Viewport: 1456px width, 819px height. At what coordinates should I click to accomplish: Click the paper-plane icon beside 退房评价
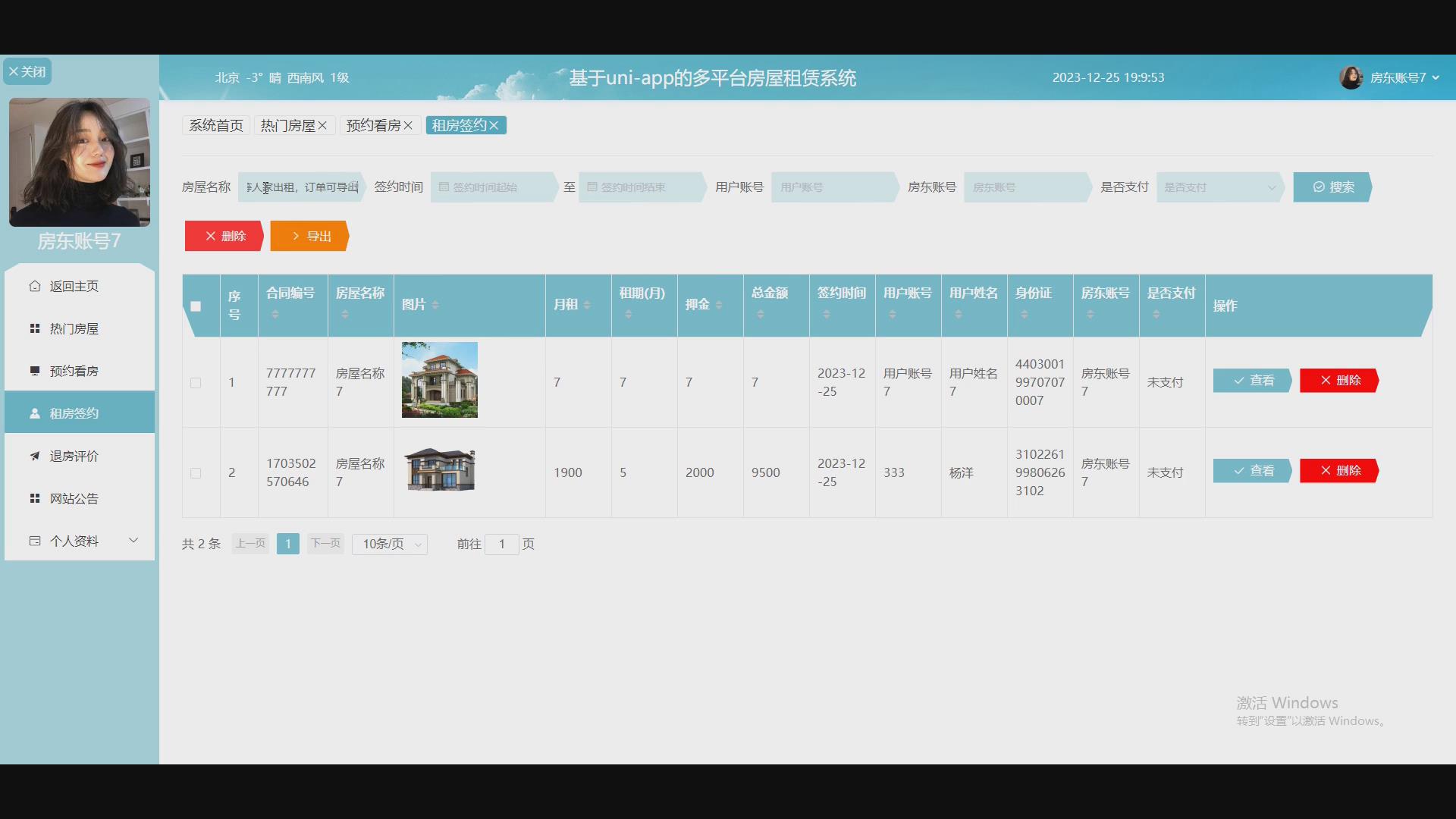(x=35, y=456)
